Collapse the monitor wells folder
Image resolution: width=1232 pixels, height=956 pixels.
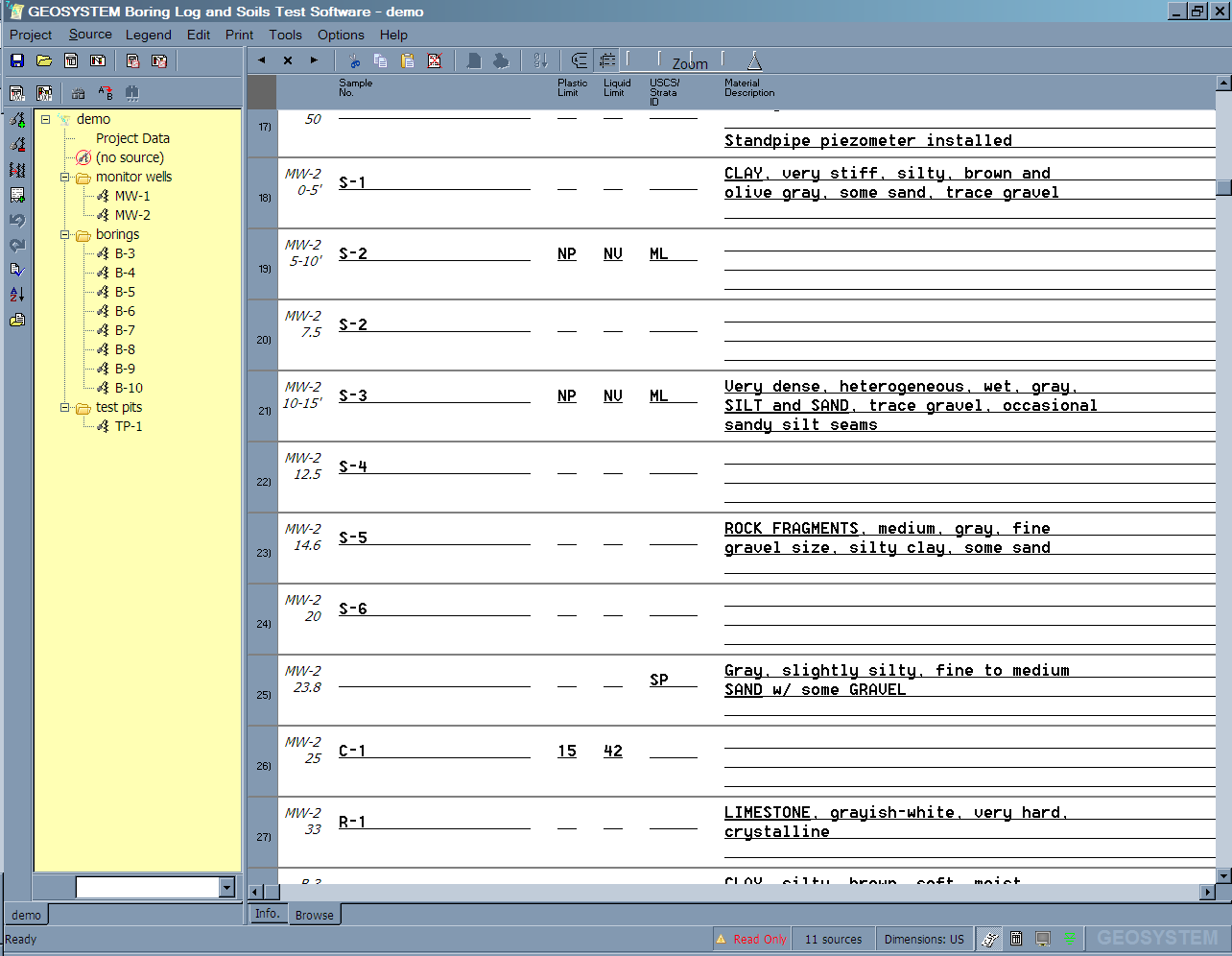pyautogui.click(x=65, y=178)
